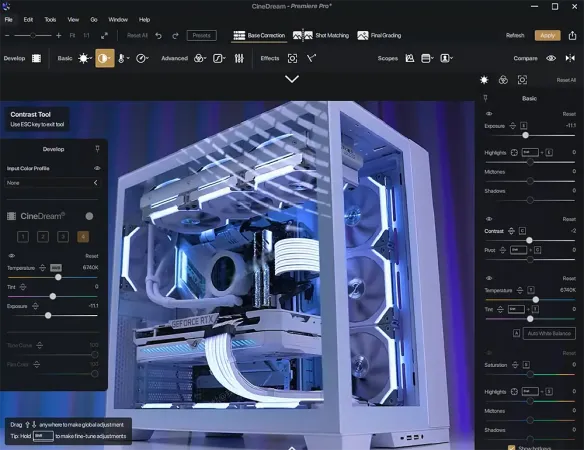This screenshot has width=584, height=450.
Task: Toggle the CineDream round switch
Action: click(89, 216)
